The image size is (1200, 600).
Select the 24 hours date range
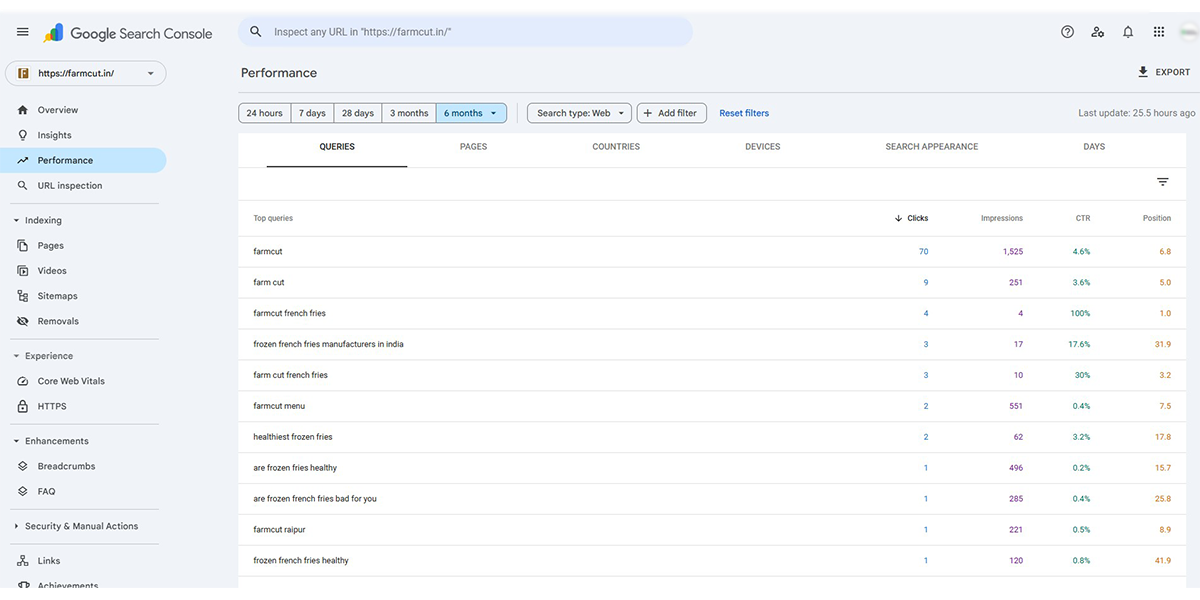pyautogui.click(x=264, y=113)
